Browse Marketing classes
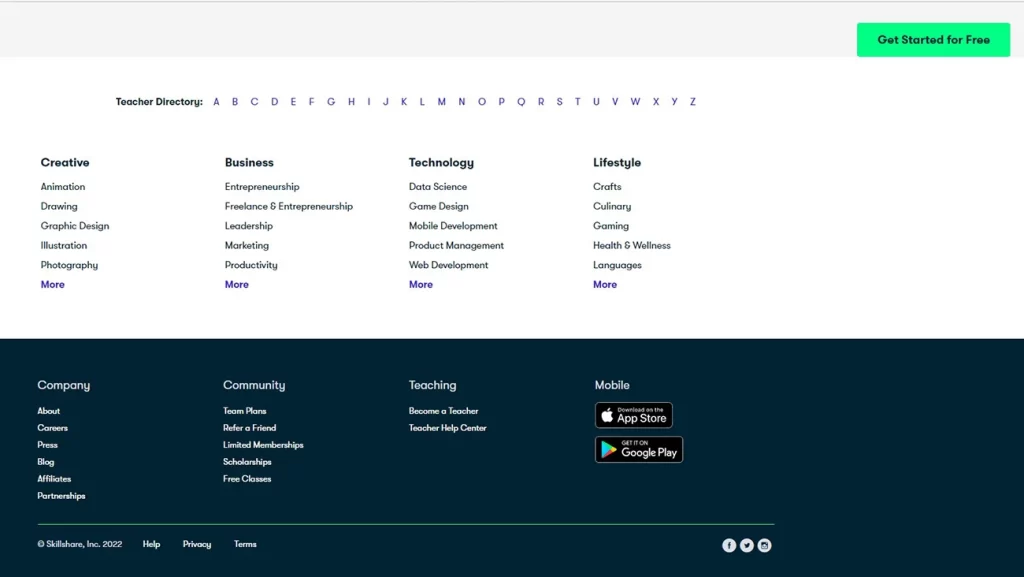Screen dimensions: 1024x577 (x=247, y=245)
